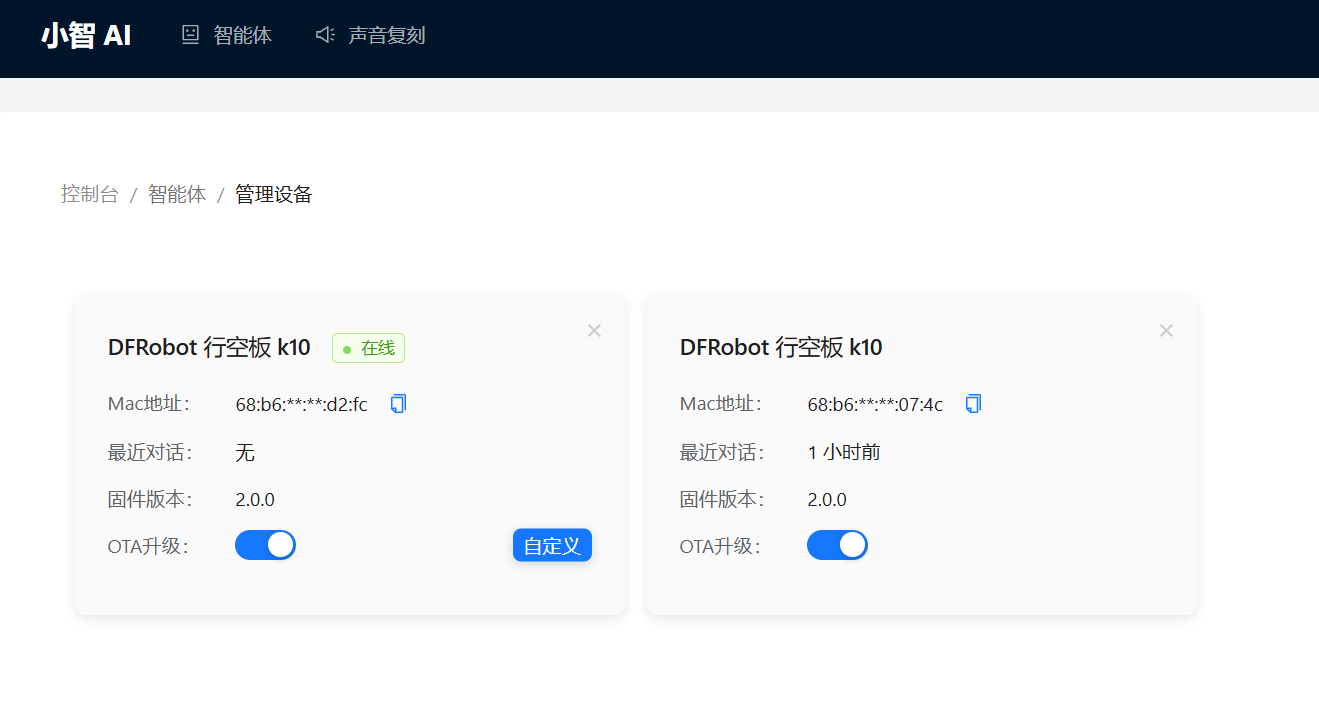Click firmware version 2.0.0 on online device

click(255, 499)
